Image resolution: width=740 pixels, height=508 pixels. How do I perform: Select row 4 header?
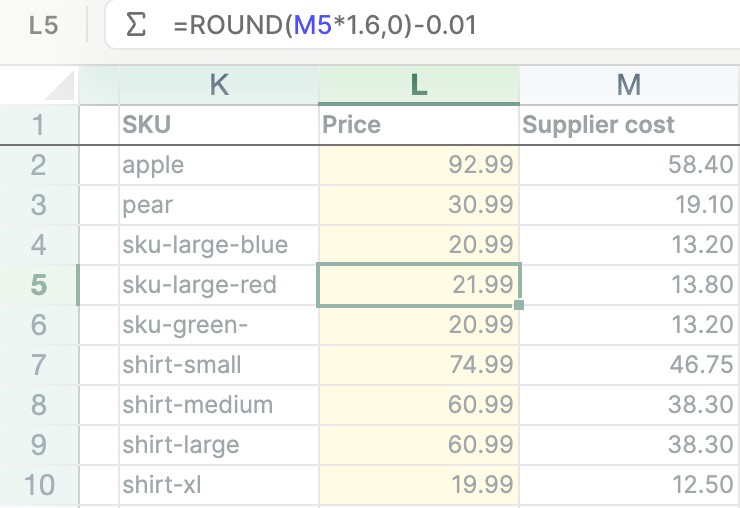[39, 245]
